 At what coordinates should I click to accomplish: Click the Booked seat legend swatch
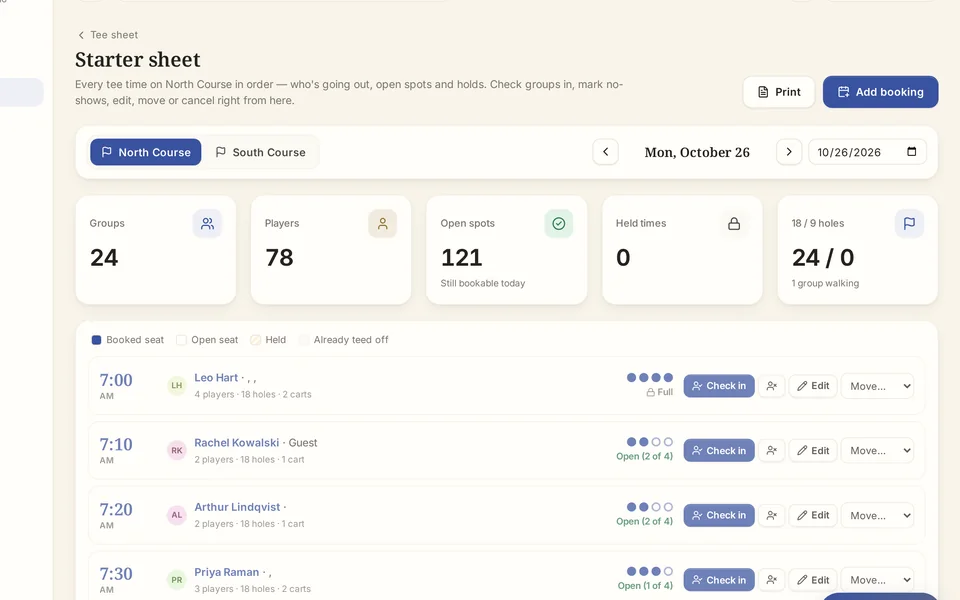(96, 340)
